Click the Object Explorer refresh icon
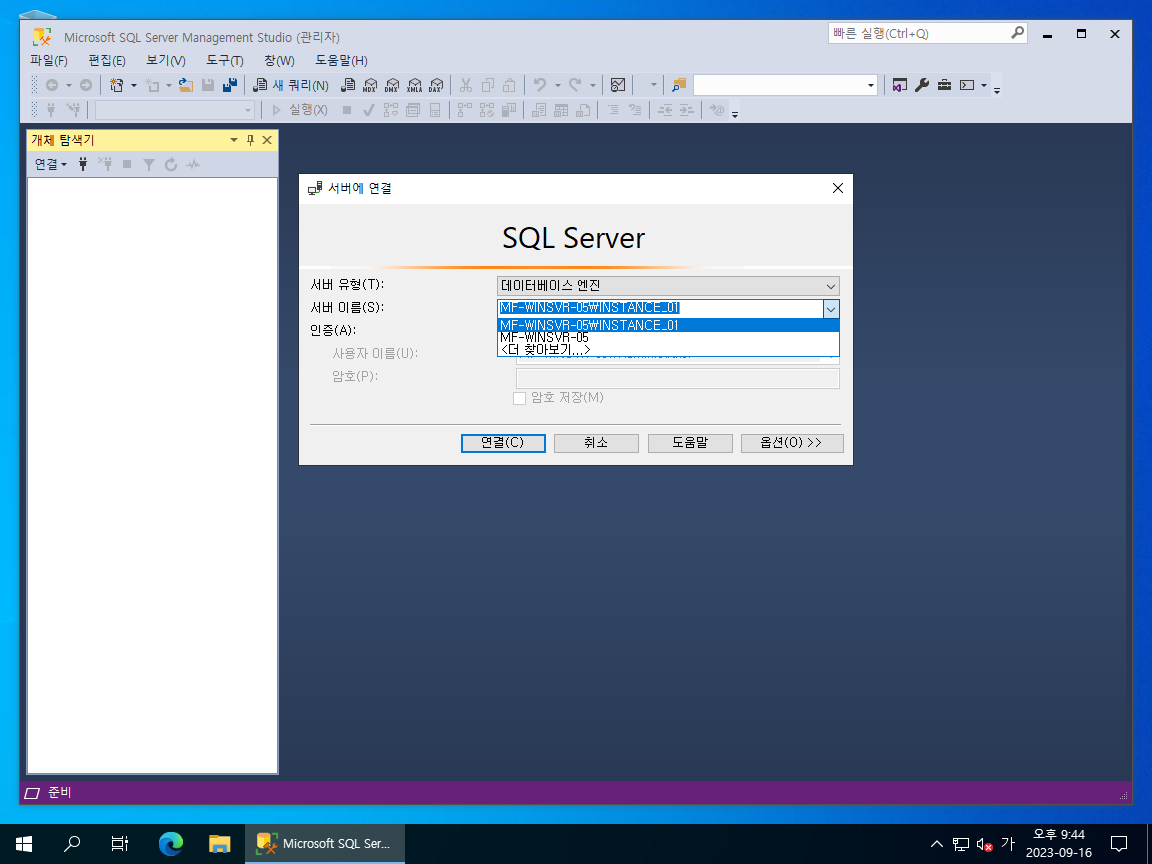The width and height of the screenshot is (1152, 864). [171, 165]
